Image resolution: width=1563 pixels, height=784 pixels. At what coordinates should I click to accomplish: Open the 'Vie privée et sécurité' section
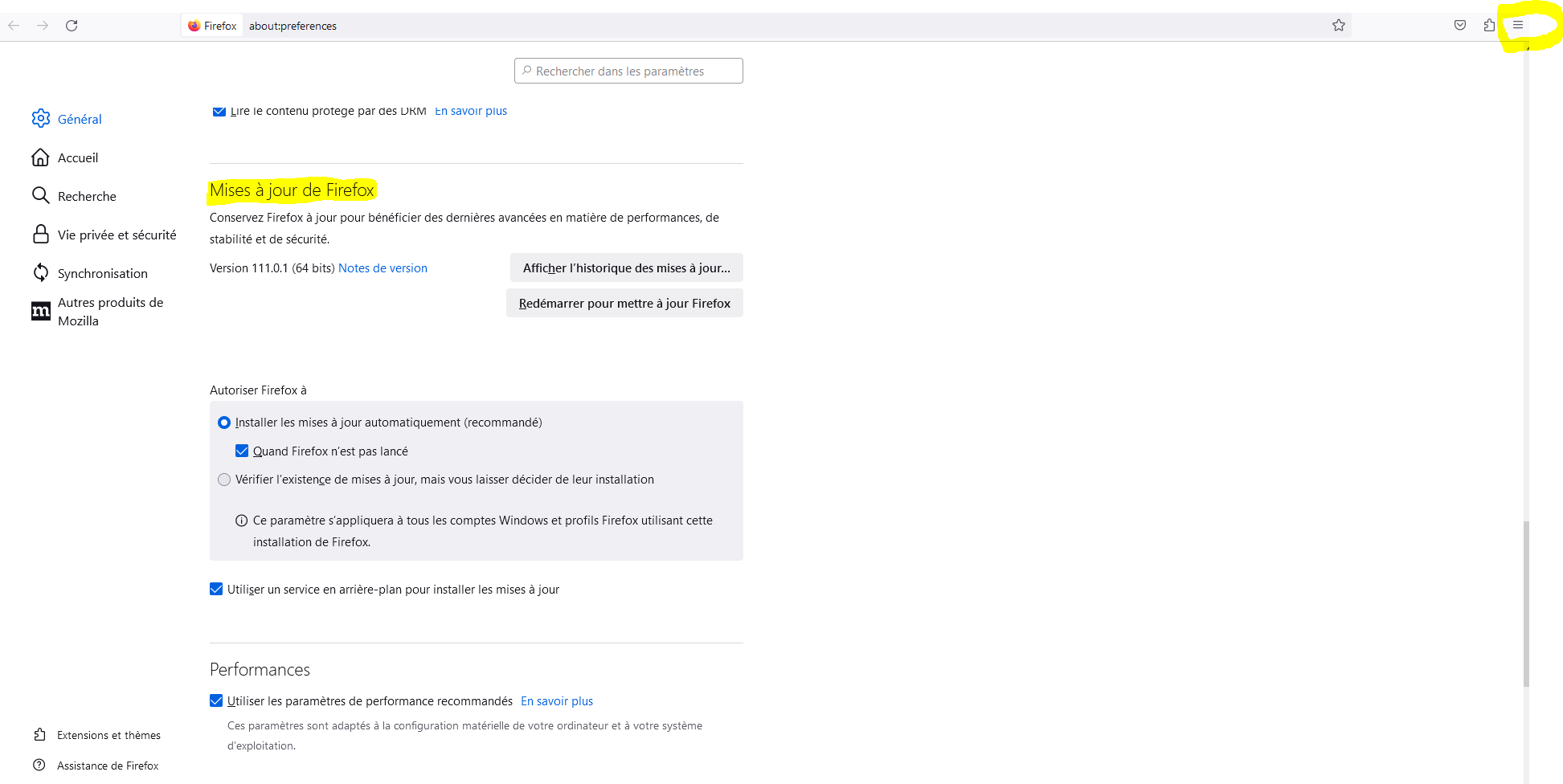click(117, 235)
